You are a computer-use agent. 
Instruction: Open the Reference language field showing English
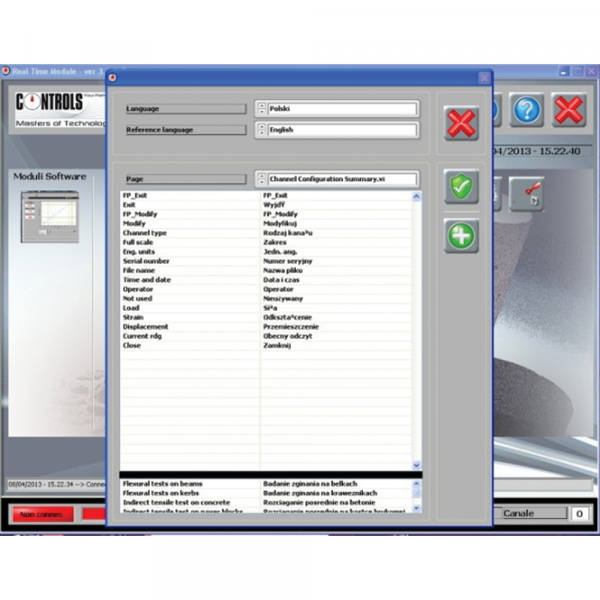(341, 130)
